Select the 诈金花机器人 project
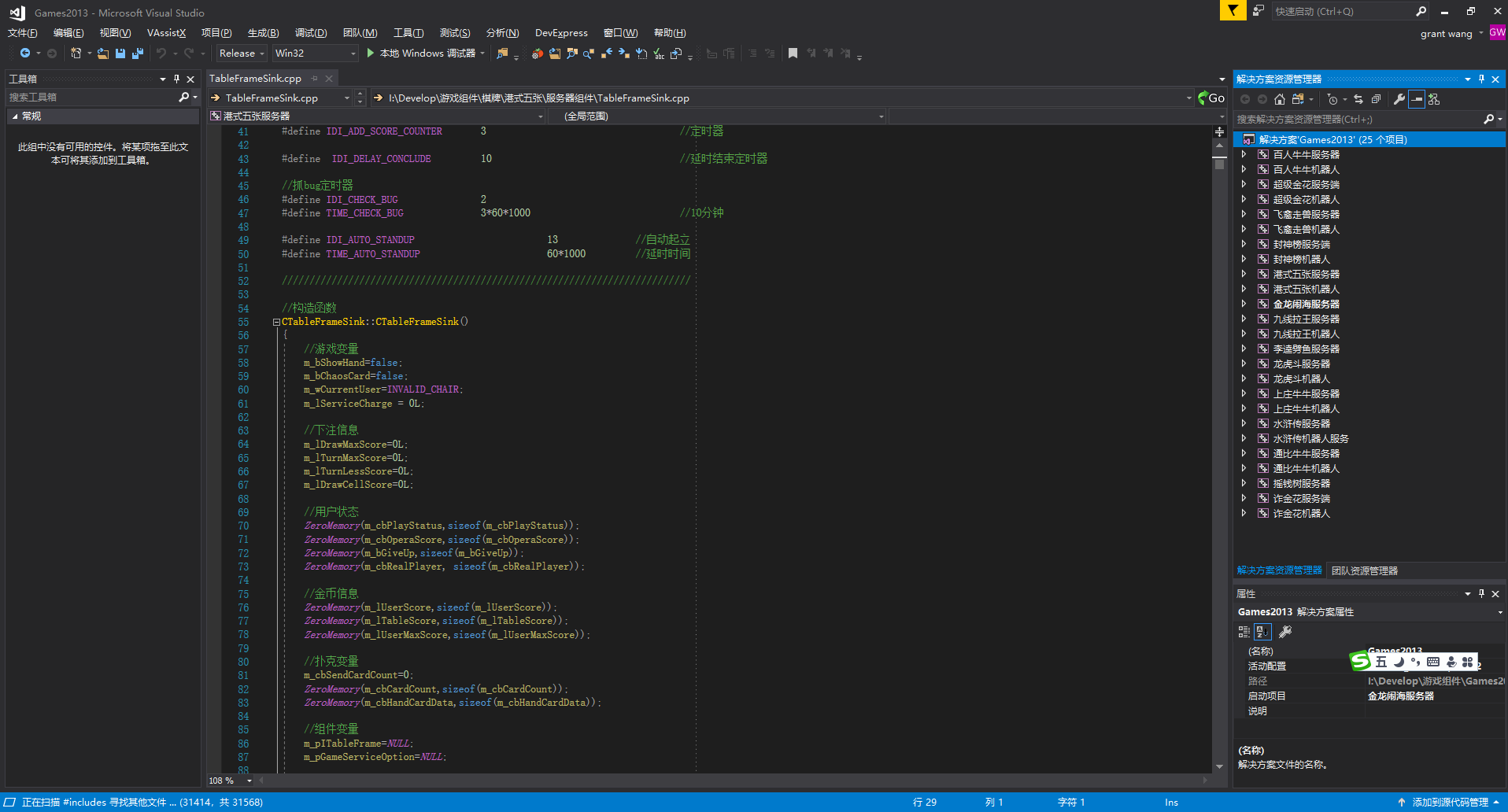The width and height of the screenshot is (1508, 812). point(1301,513)
